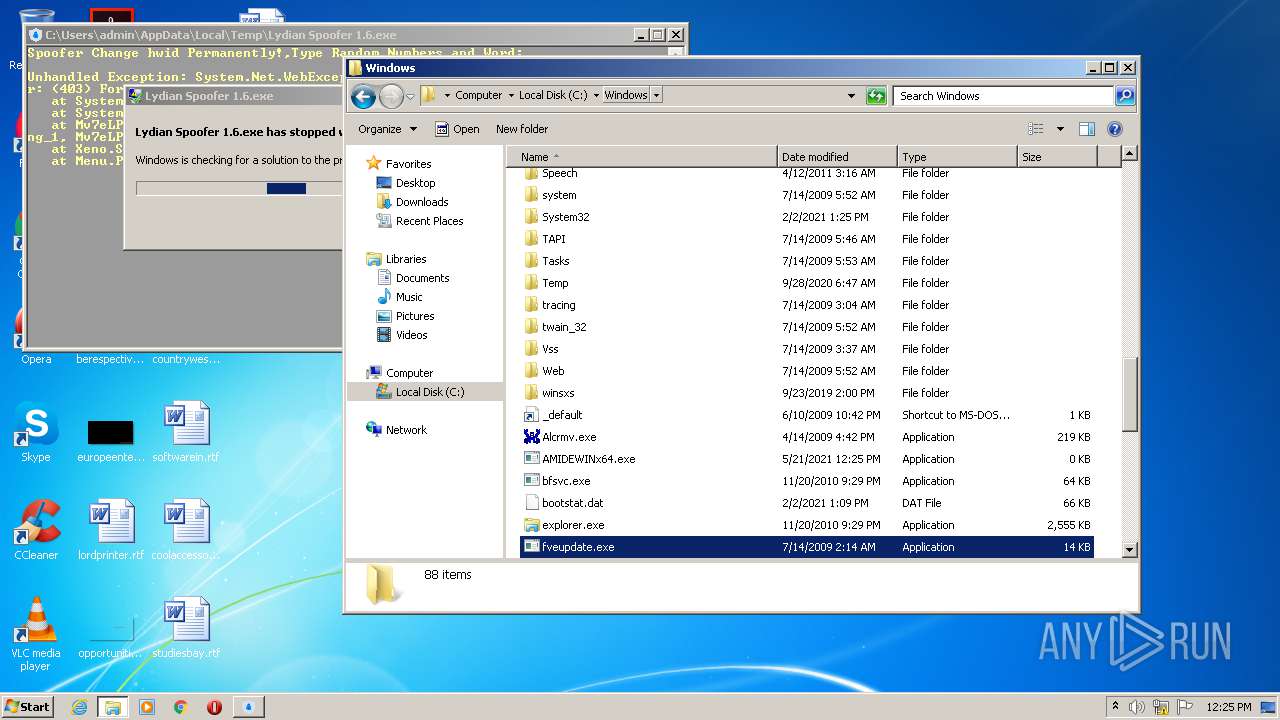The image size is (1280, 720).
Task: Go back with Explorer's Back arrow
Action: pos(364,96)
